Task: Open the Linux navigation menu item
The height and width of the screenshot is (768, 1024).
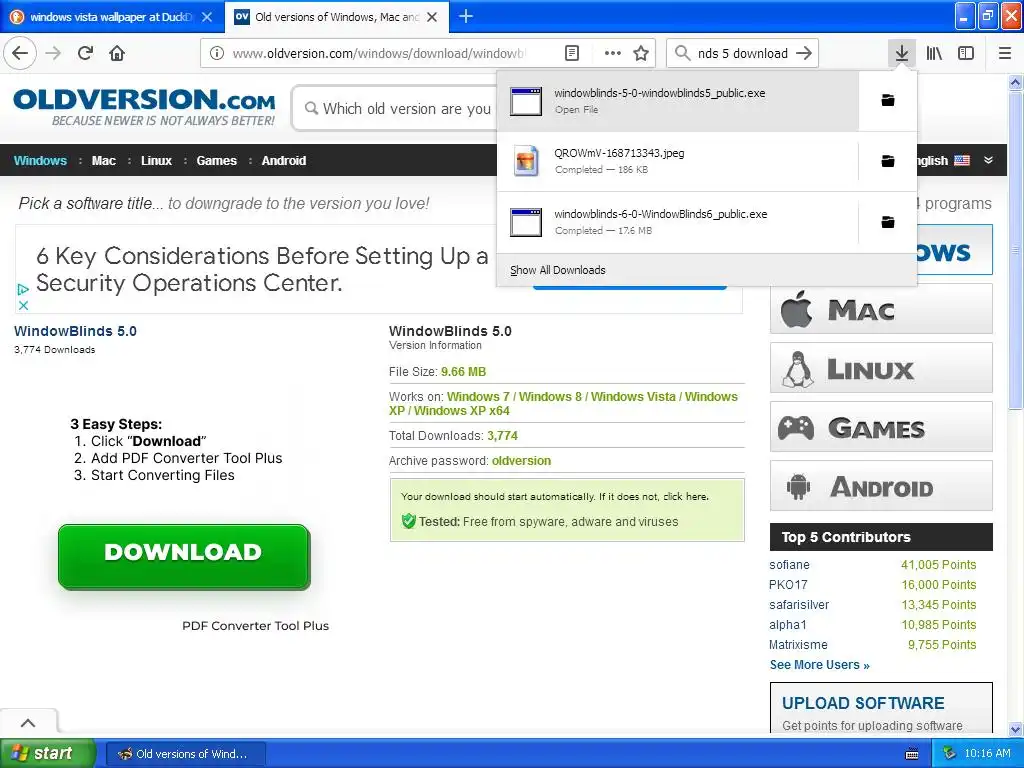Action: tap(156, 161)
